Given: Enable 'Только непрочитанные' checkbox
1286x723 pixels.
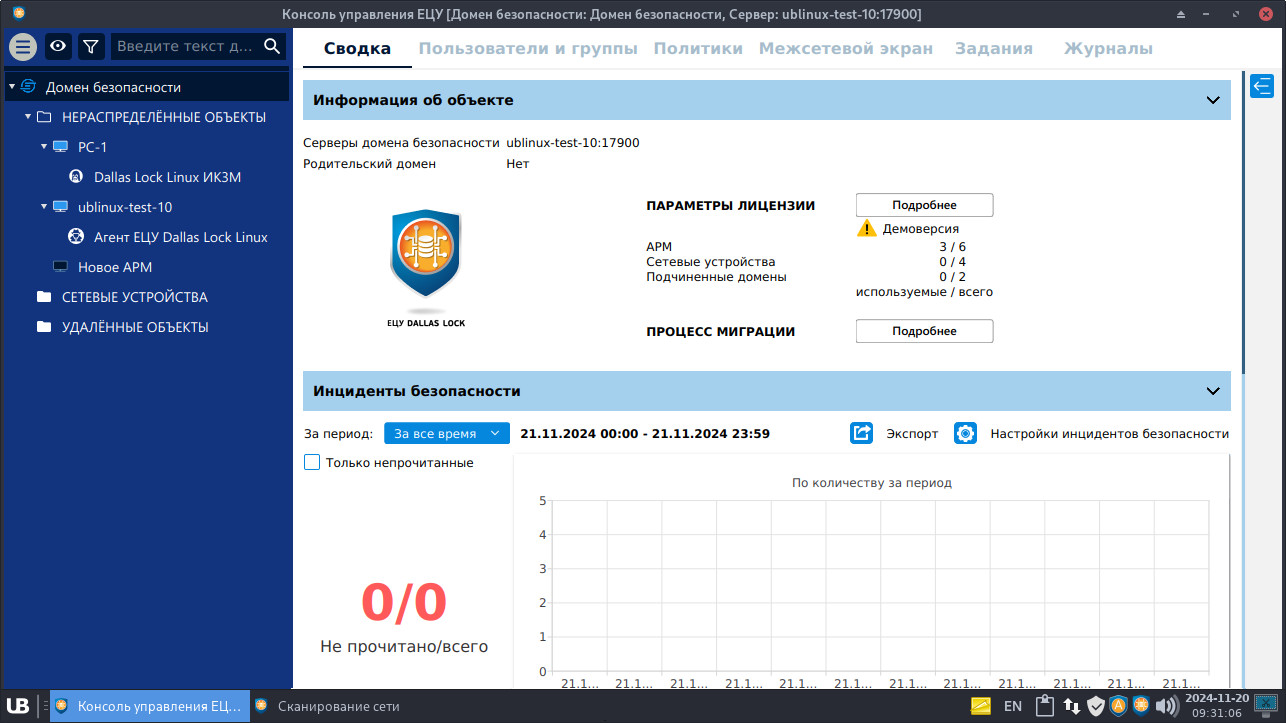Looking at the screenshot, I should [312, 462].
